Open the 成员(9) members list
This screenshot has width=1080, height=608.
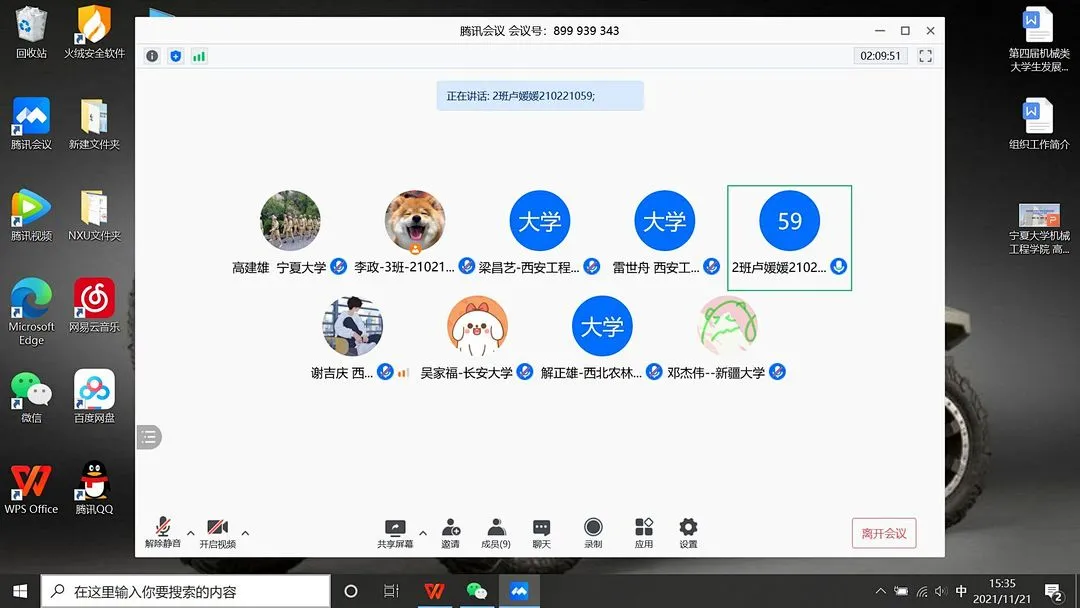point(496,533)
